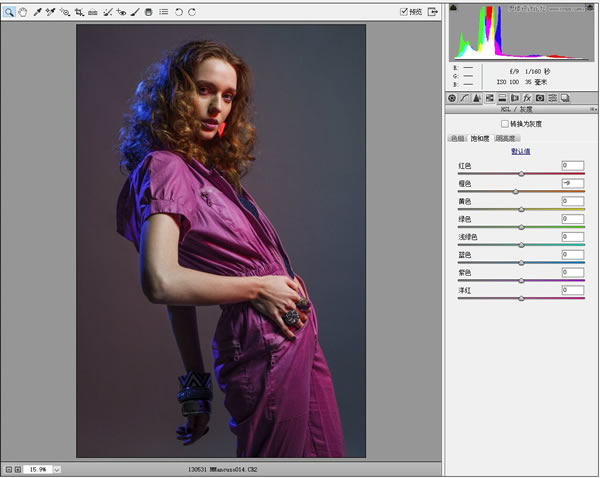The width and height of the screenshot is (600, 478).
Task: Click the 浅绿色 value input field
Action: [x=573, y=237]
